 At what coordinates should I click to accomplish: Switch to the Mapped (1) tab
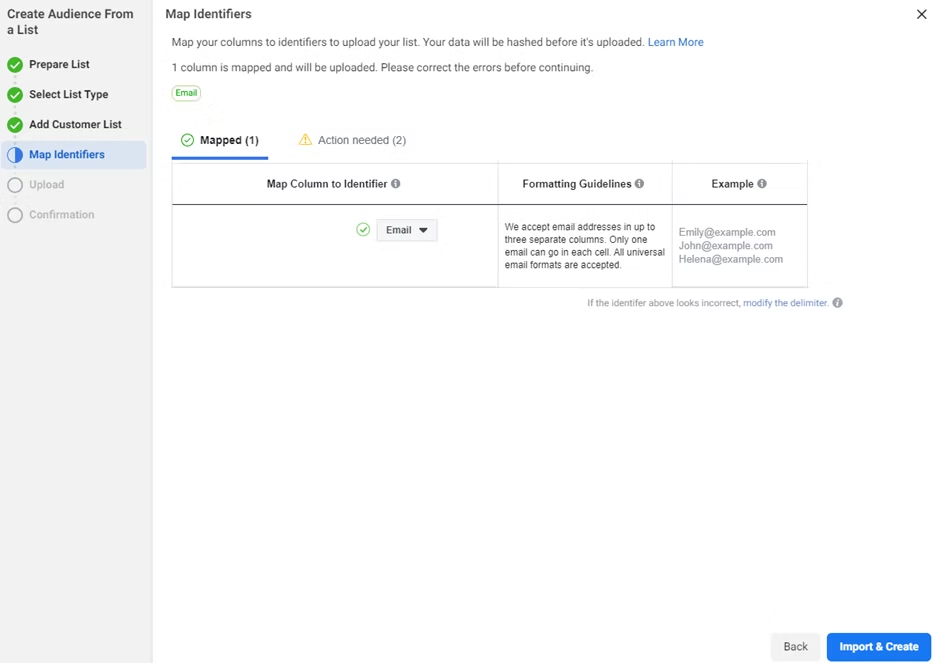point(219,140)
